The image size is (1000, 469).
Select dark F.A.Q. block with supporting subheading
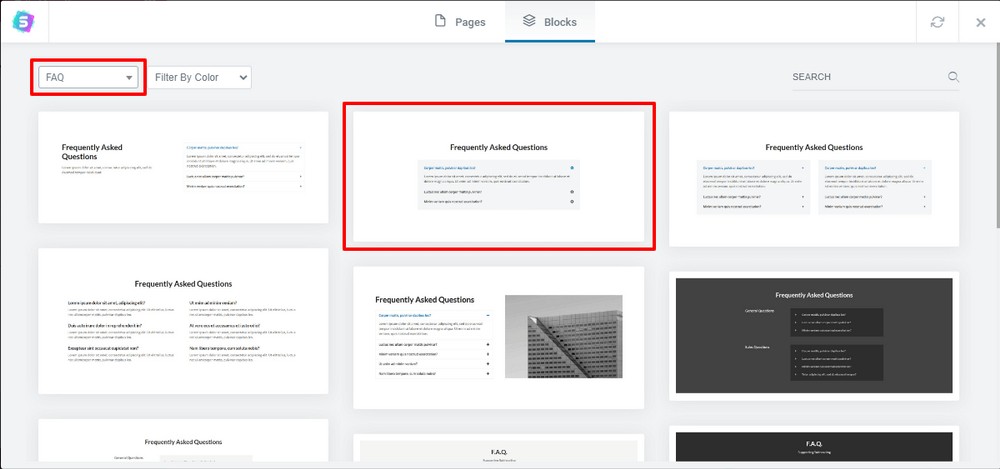[814, 443]
